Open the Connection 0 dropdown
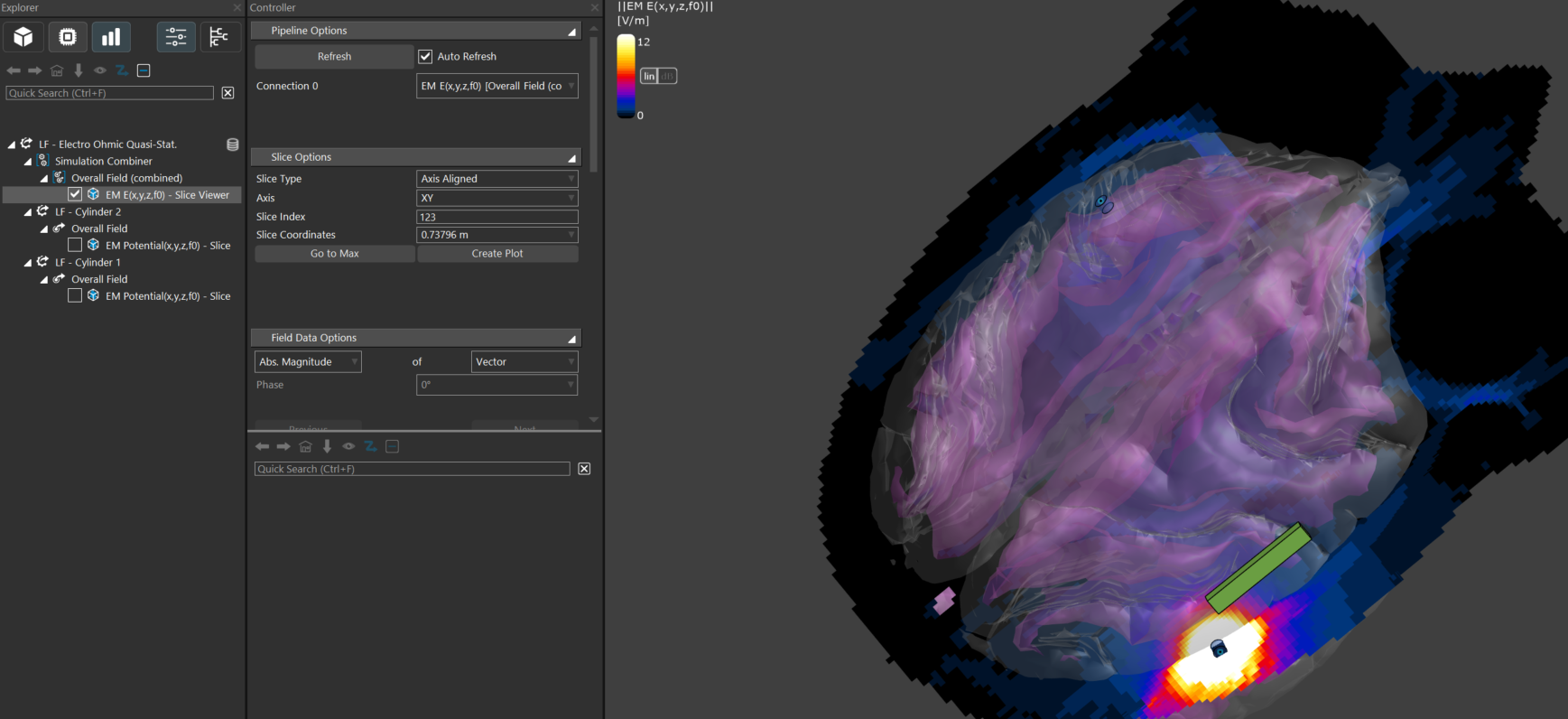Screen dimensions: 1568x719 pyautogui.click(x=496, y=86)
